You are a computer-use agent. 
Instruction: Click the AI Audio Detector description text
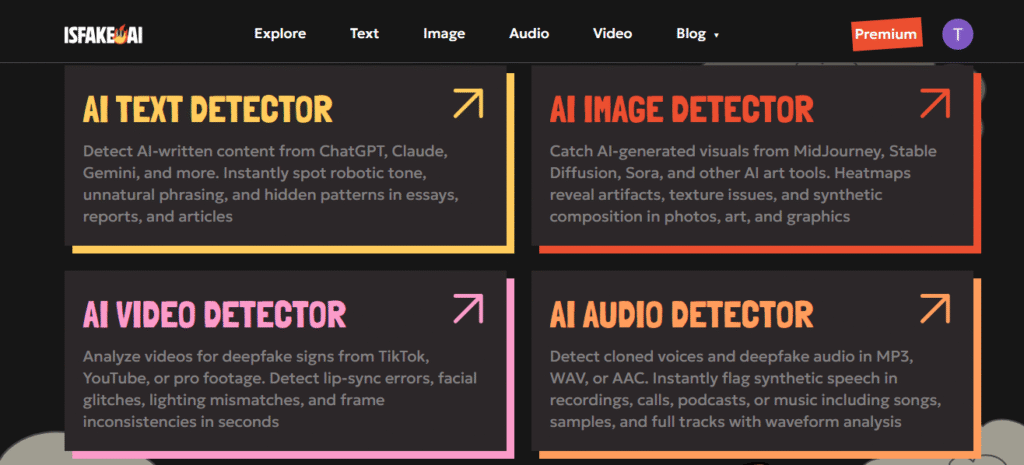(x=745, y=389)
